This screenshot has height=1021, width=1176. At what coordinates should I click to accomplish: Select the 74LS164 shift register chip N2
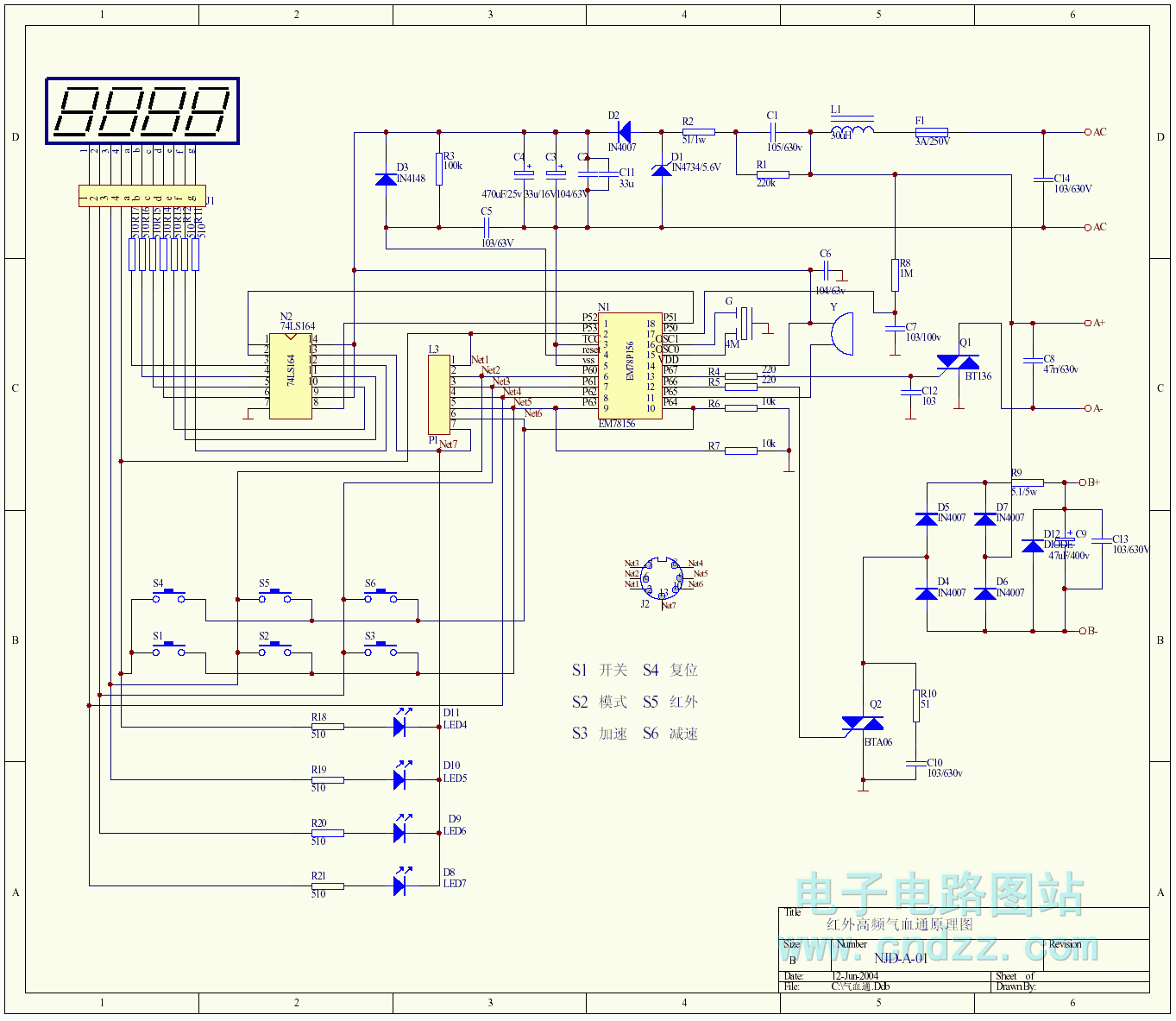coord(291,376)
